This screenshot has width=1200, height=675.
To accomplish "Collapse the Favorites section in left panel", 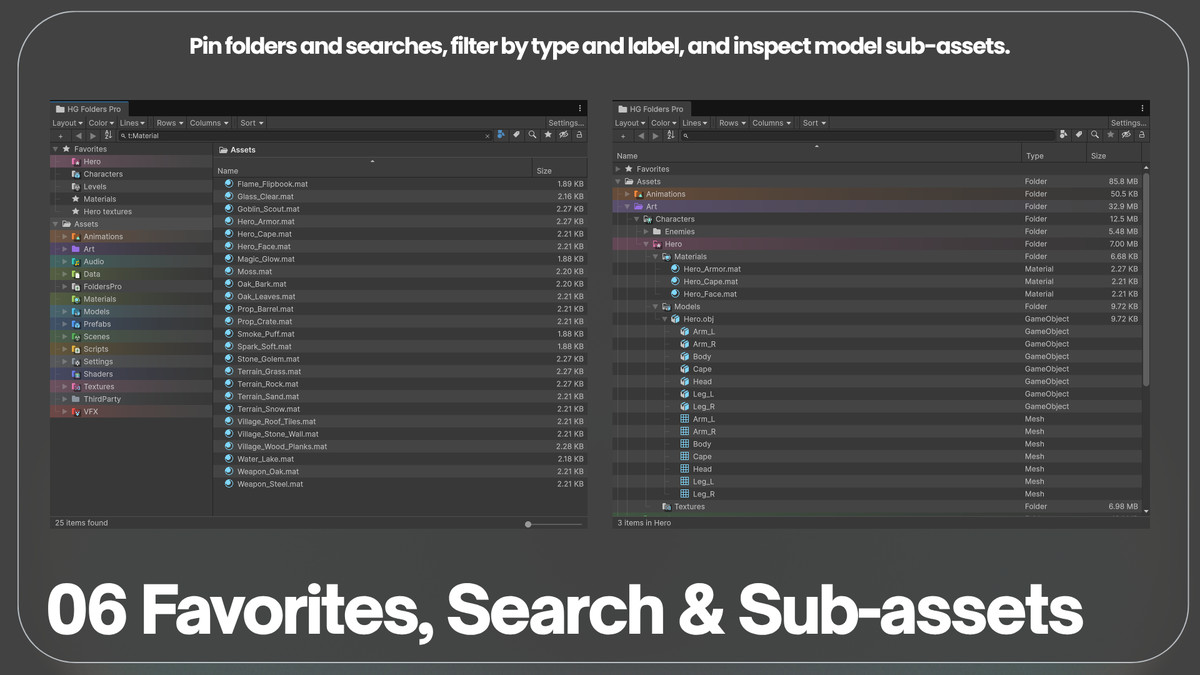I will point(56,149).
